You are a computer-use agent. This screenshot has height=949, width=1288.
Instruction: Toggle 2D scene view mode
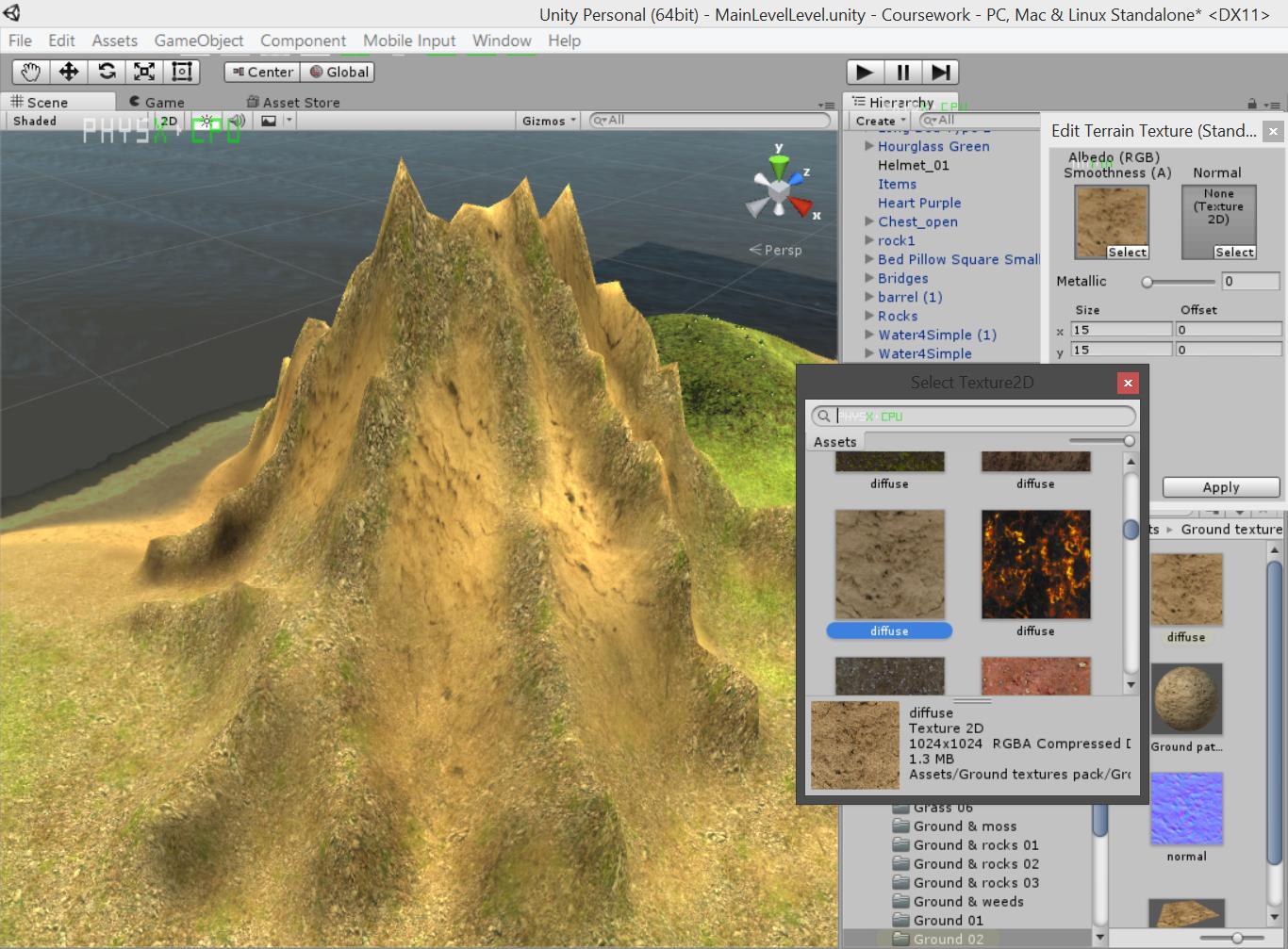(169, 121)
